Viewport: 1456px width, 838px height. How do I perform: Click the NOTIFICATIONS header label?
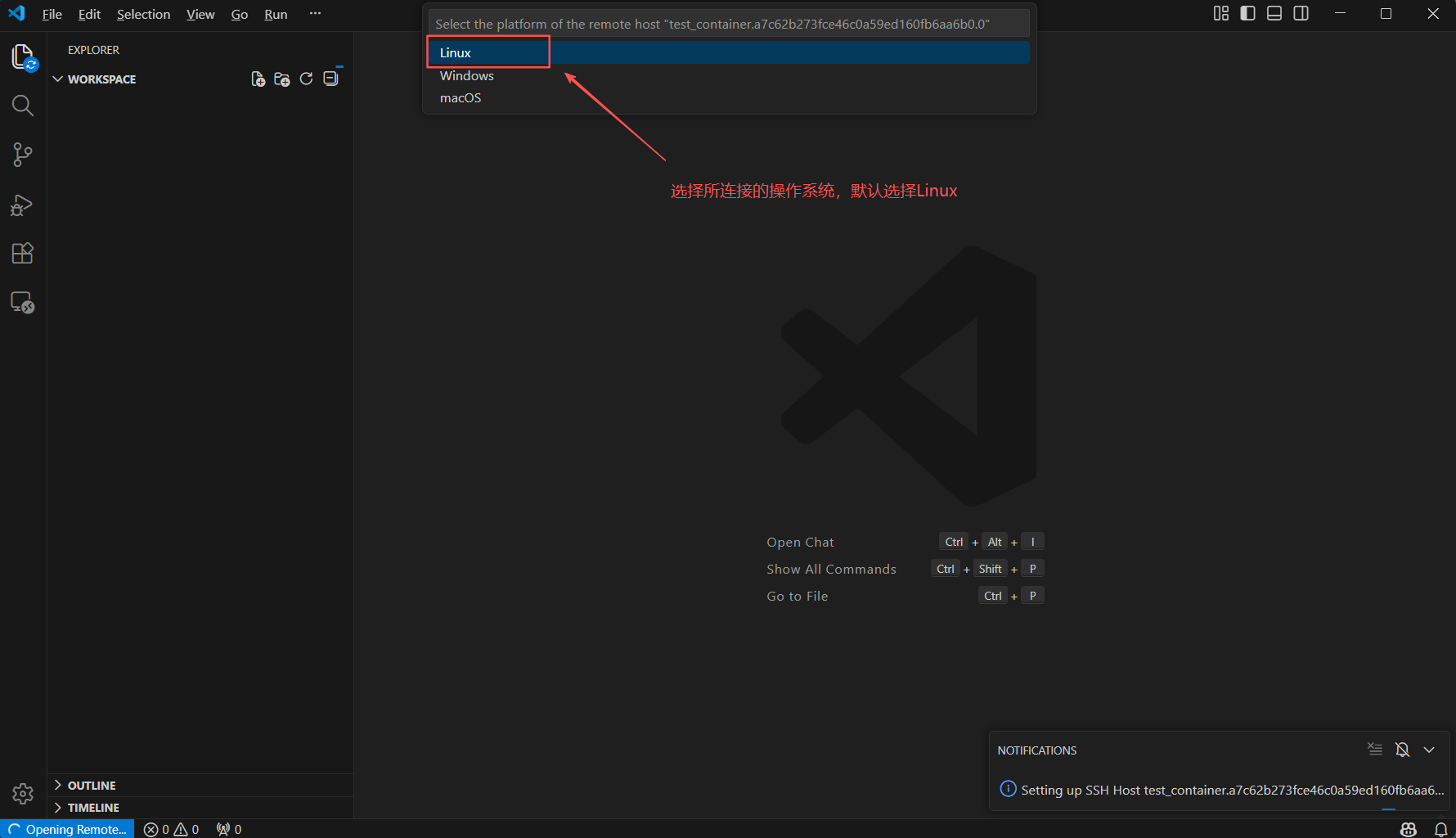1036,750
